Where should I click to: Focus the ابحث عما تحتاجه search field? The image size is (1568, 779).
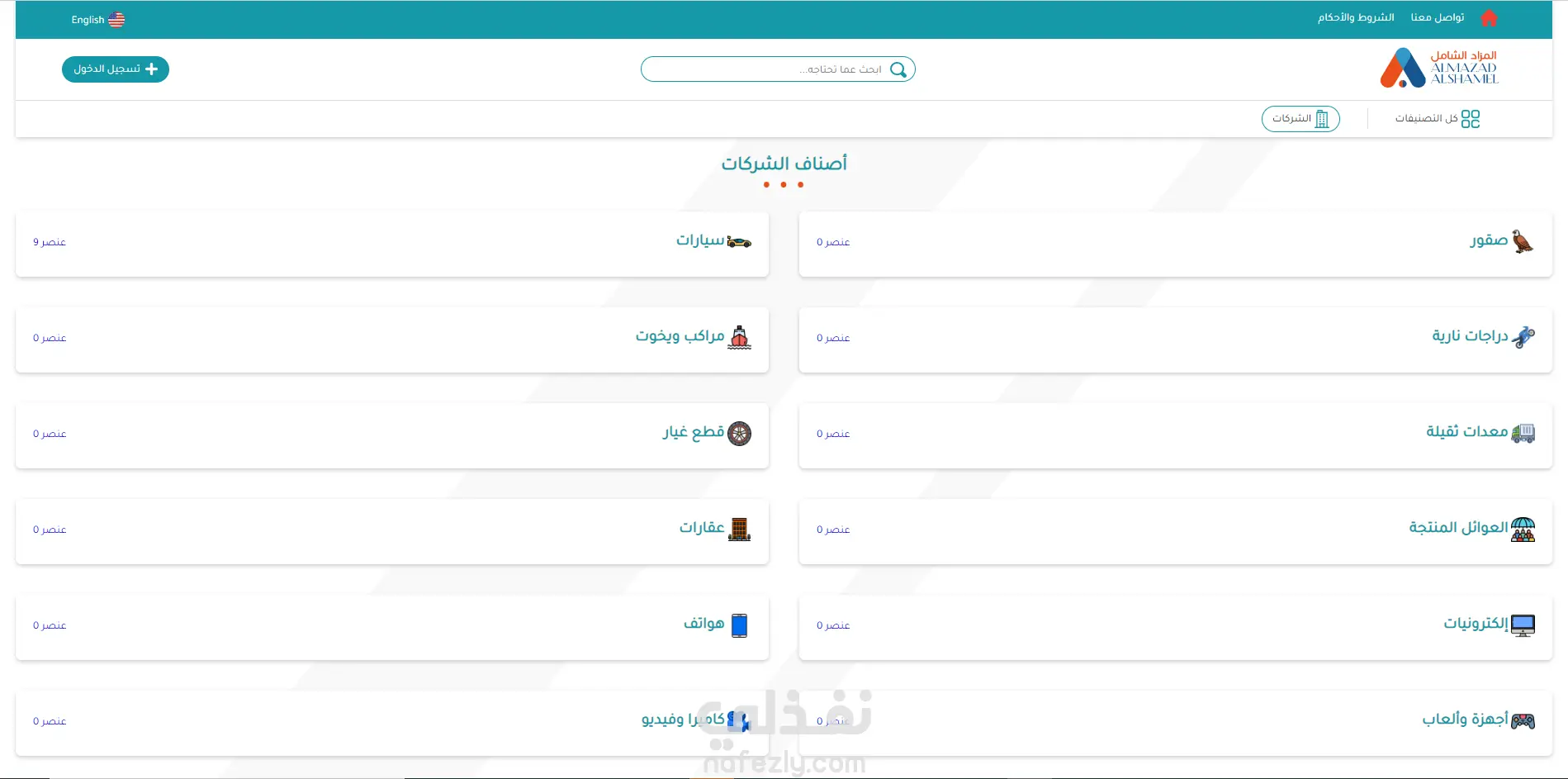click(778, 69)
